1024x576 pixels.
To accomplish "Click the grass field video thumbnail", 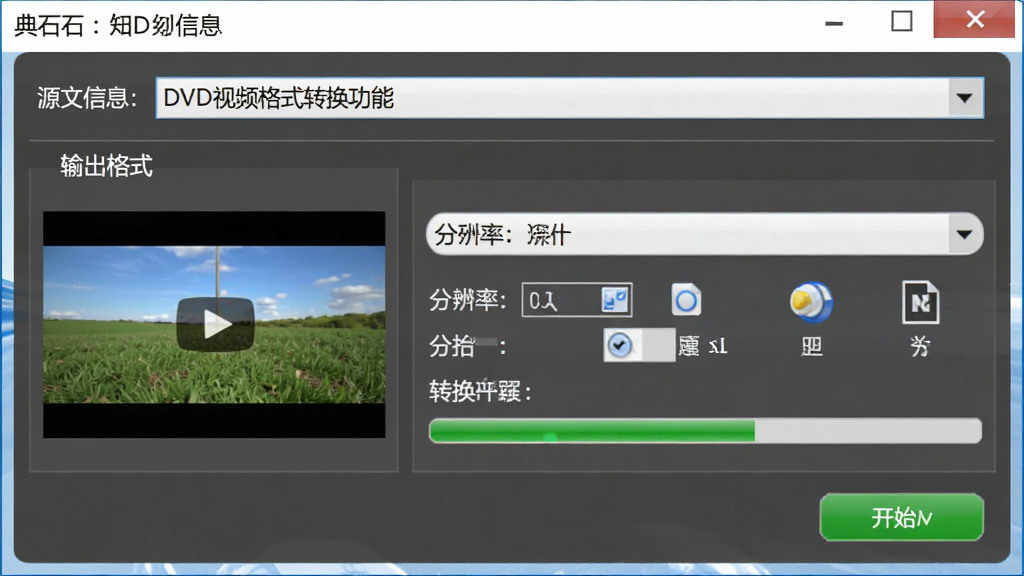I will [214, 325].
